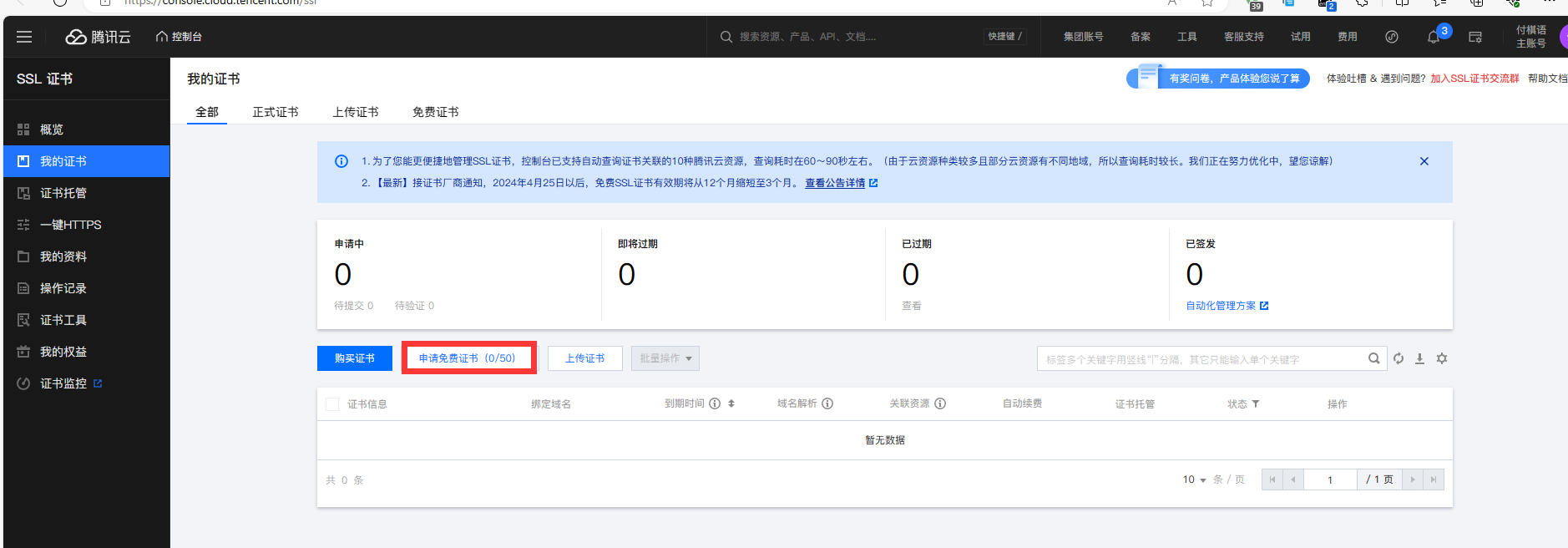Viewport: 1568px width, 548px height.
Task: Click the 腾讯云 cloud logo
Action: coord(99,37)
